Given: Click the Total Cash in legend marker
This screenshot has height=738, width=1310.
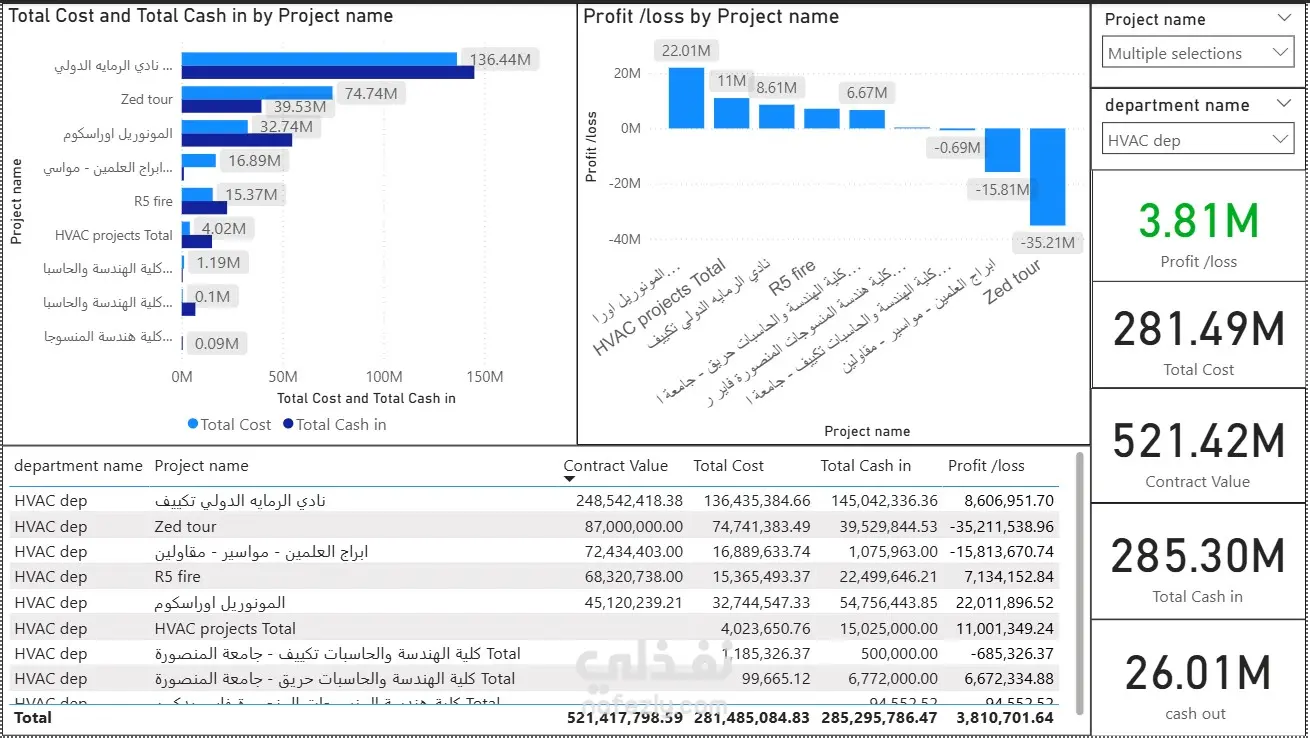Looking at the screenshot, I should [288, 424].
